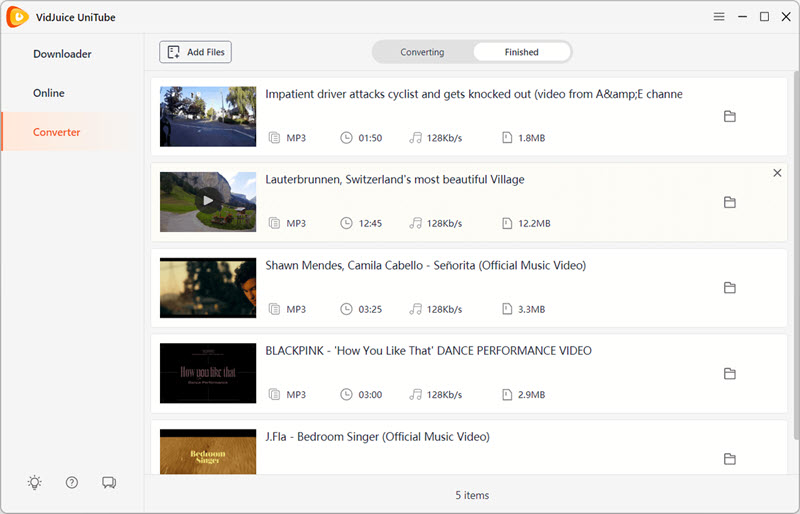Play Lauterbrunnen thumbnail video
This screenshot has height=514, width=800.
(208, 201)
